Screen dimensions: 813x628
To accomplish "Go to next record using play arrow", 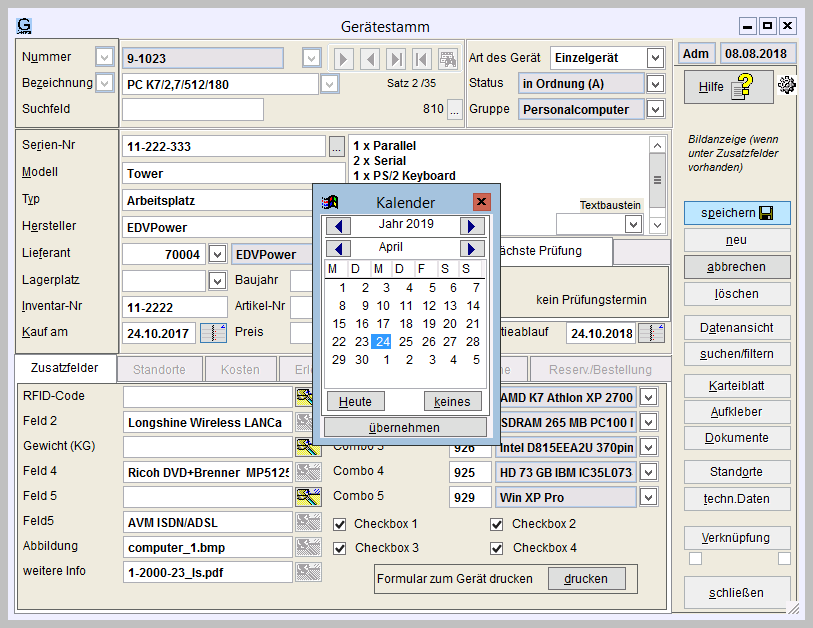I will click(345, 59).
